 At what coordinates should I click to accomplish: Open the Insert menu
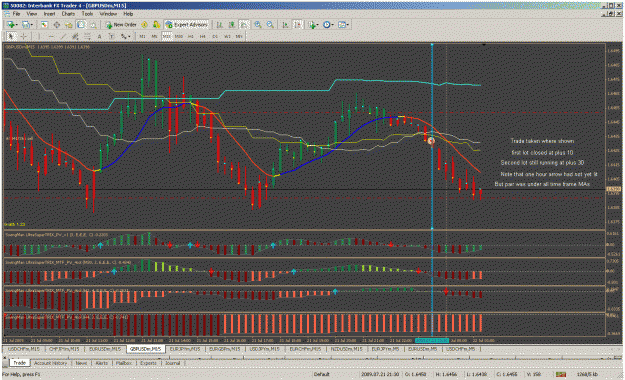(49, 14)
